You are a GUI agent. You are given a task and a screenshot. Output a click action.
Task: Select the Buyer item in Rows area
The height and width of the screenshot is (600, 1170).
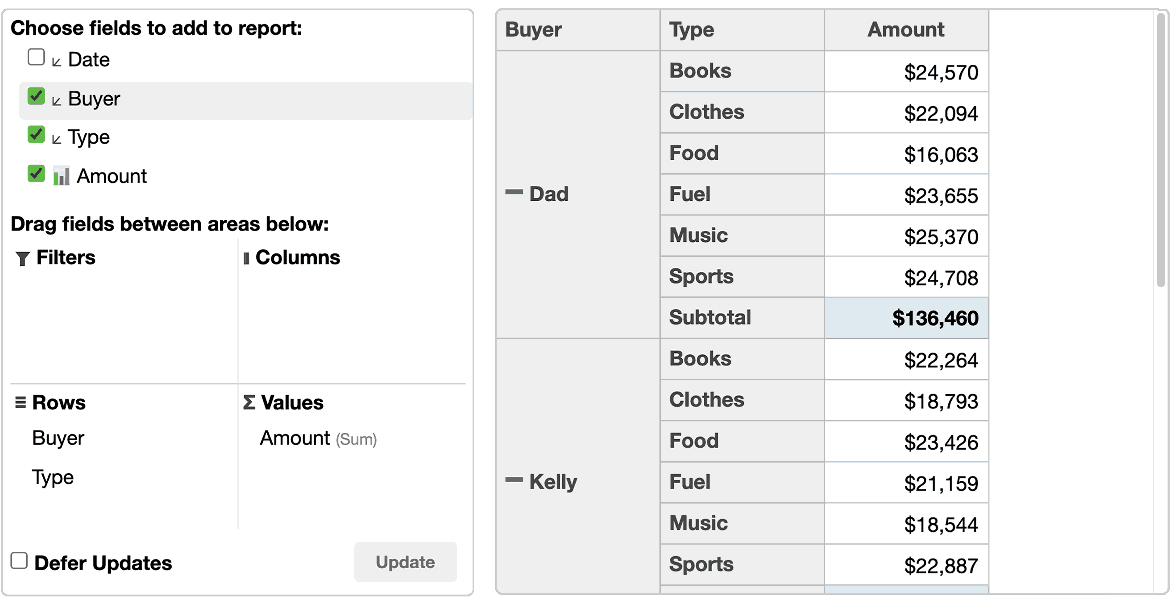coord(58,438)
